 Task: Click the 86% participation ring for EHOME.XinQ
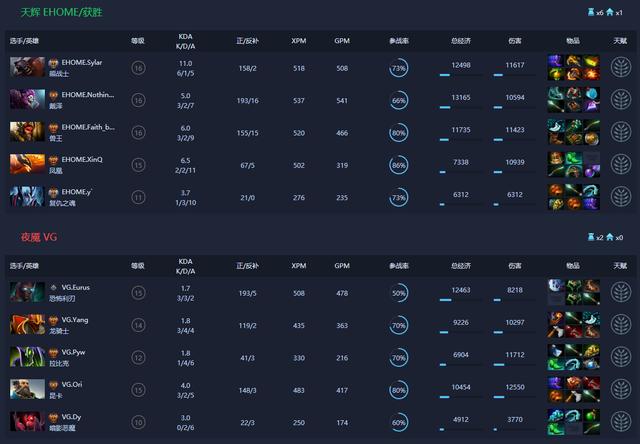coord(398,165)
